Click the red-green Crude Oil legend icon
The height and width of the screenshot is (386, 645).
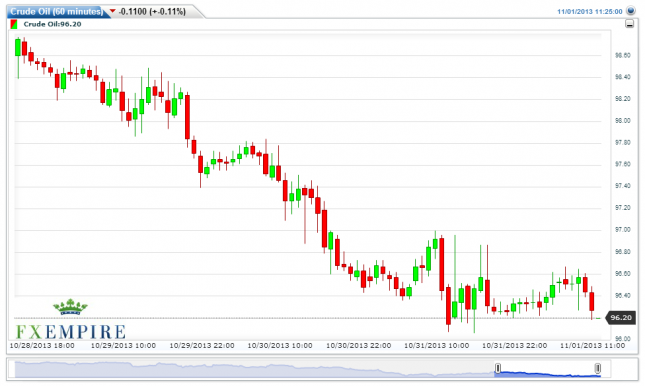point(14,24)
